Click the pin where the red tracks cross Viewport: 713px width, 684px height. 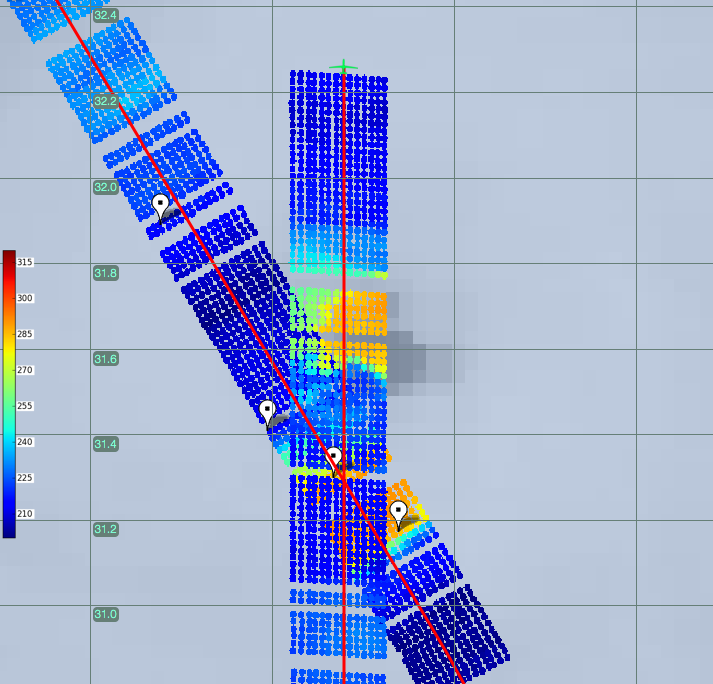[x=335, y=458]
